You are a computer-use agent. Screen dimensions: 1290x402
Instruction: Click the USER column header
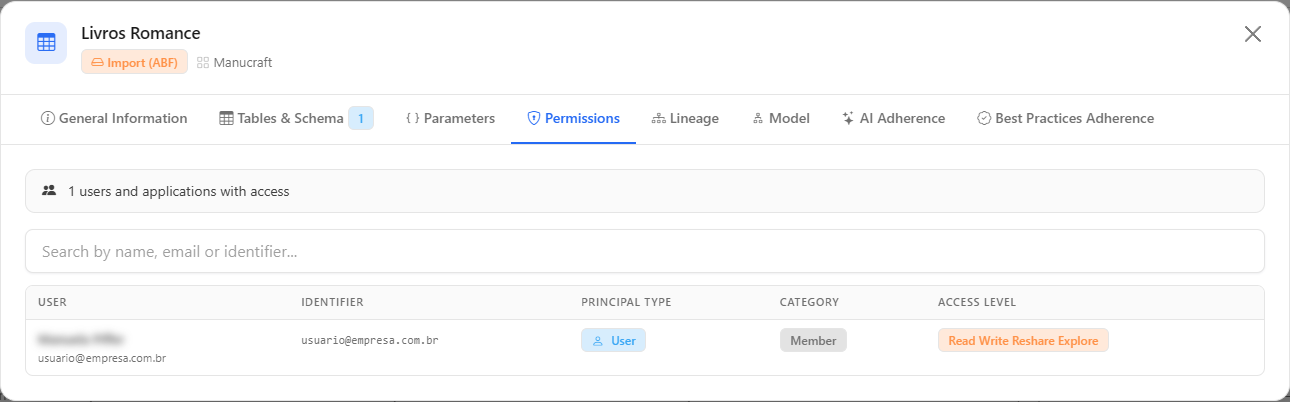52,302
